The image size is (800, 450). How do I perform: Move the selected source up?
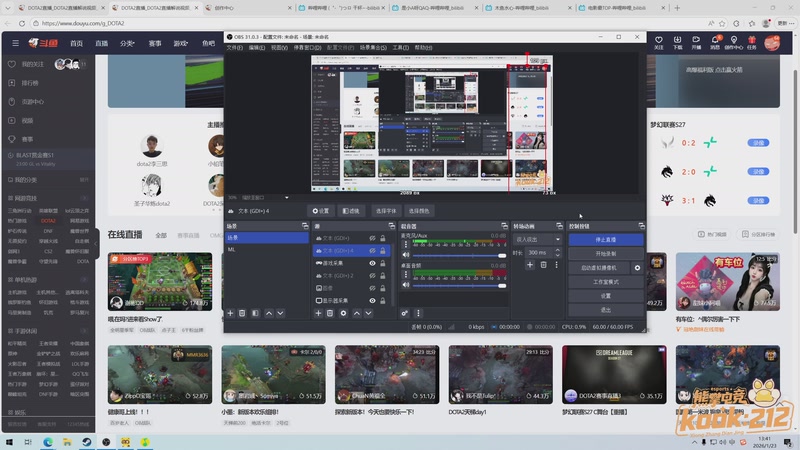click(356, 313)
